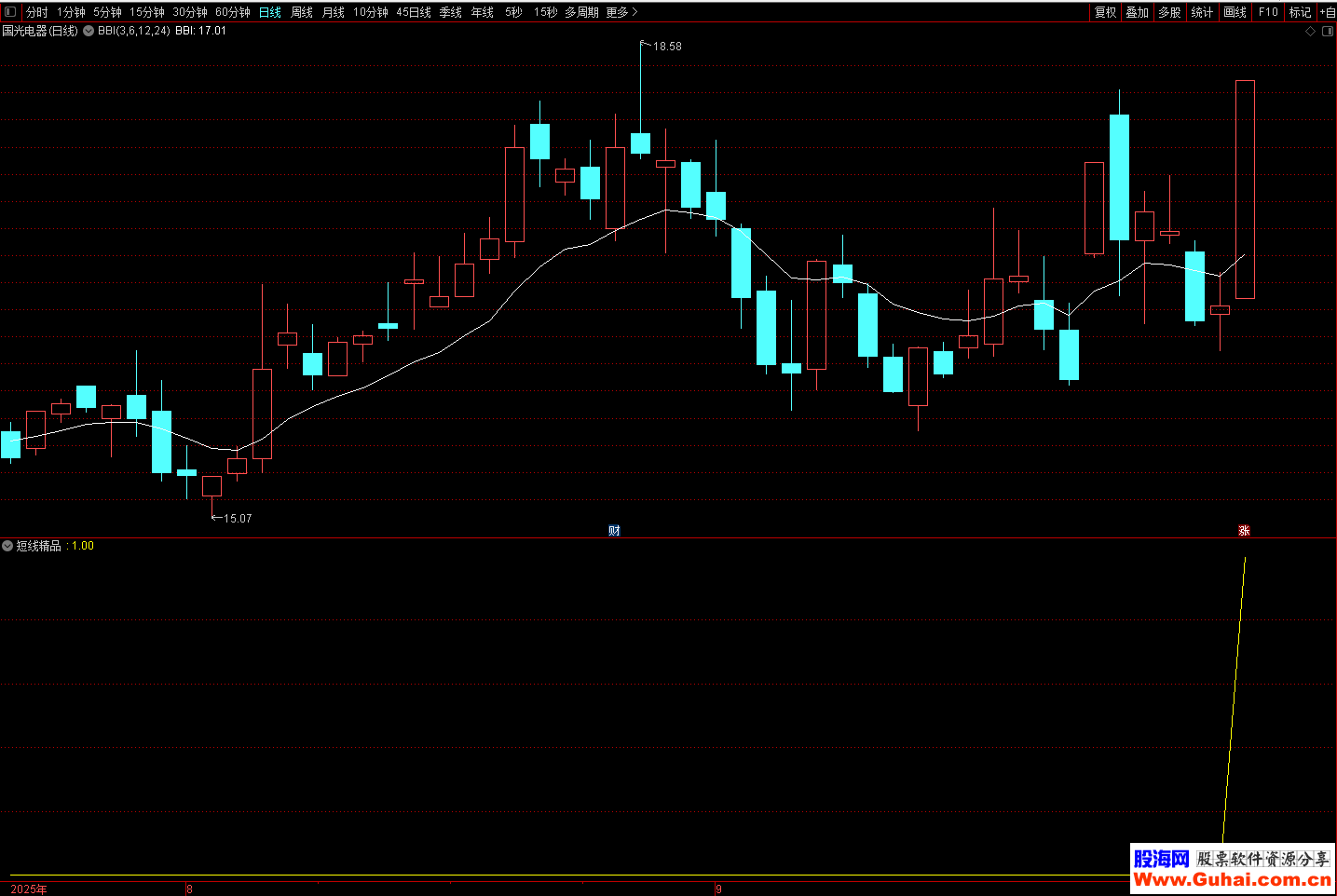The height and width of the screenshot is (896, 1337).
Task: Expand the BBI indicator dropdown arrow
Action: tap(89, 31)
